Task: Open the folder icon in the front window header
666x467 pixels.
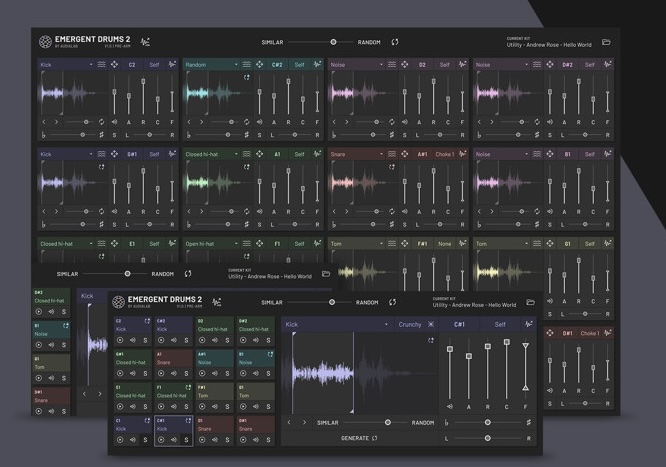Action: tap(530, 302)
